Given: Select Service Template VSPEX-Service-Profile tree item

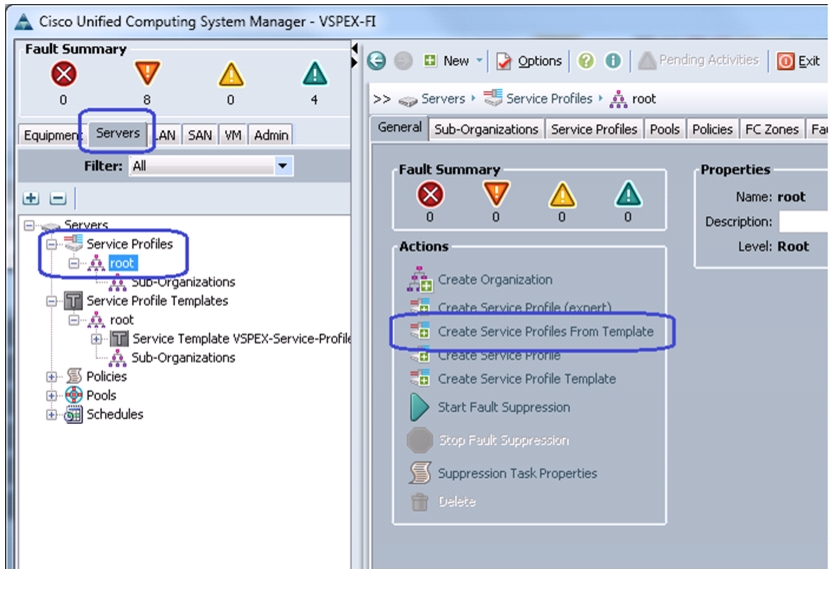Looking at the screenshot, I should click(x=241, y=338).
